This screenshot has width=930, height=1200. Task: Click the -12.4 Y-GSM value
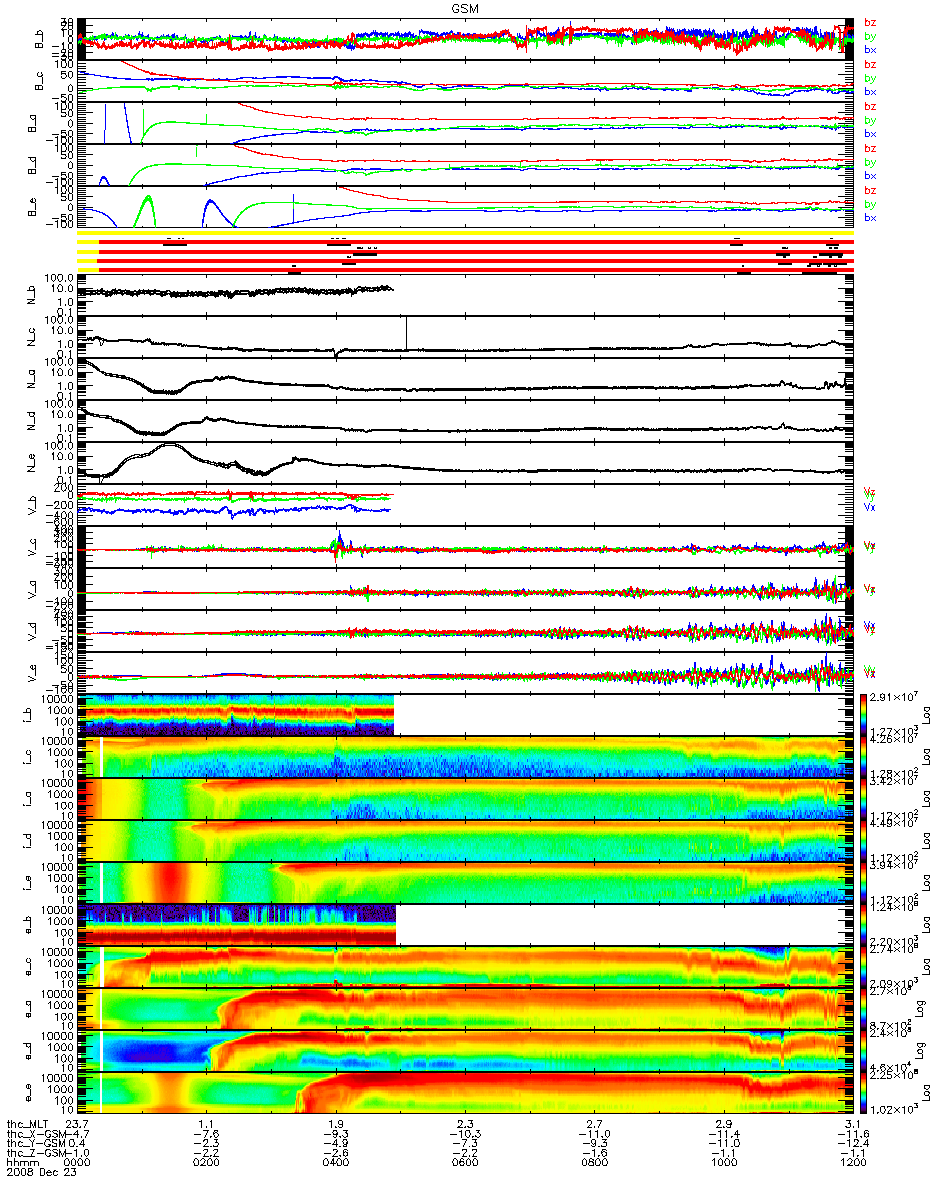853,1142
